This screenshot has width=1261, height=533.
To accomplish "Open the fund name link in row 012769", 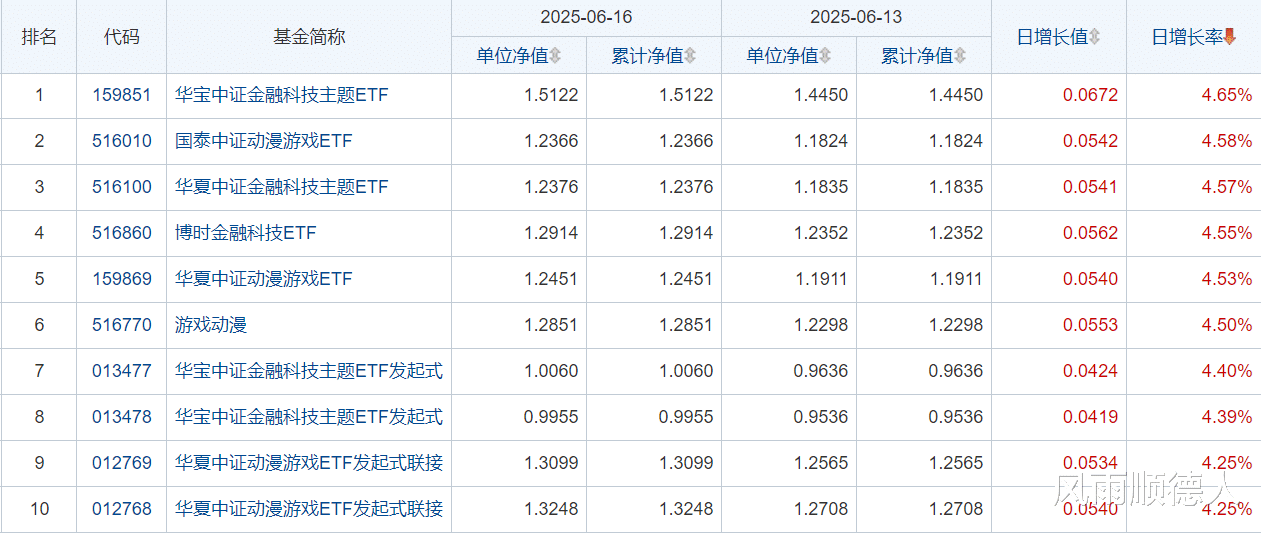I will point(309,463).
